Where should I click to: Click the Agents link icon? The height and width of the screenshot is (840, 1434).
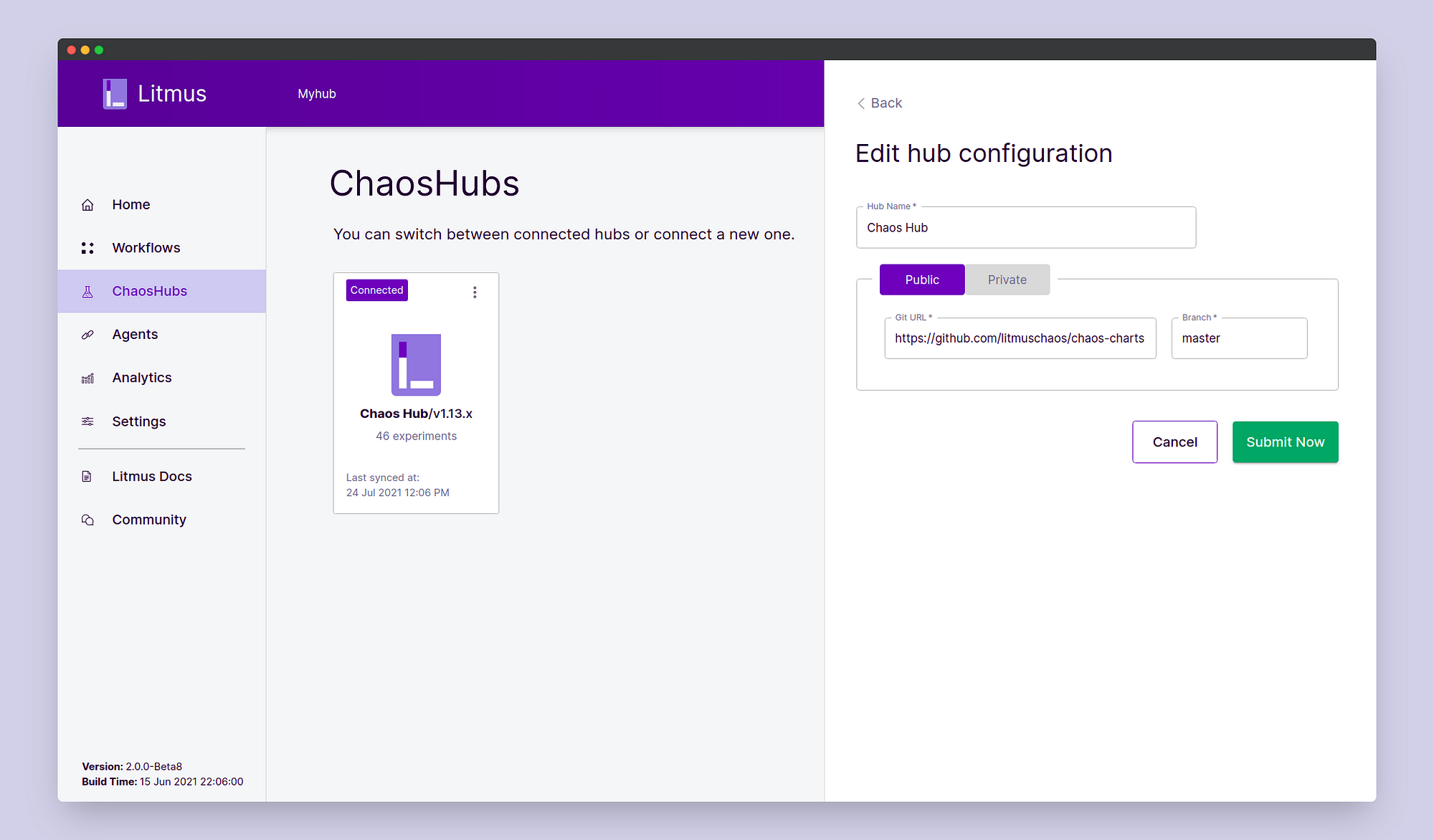pyautogui.click(x=87, y=335)
